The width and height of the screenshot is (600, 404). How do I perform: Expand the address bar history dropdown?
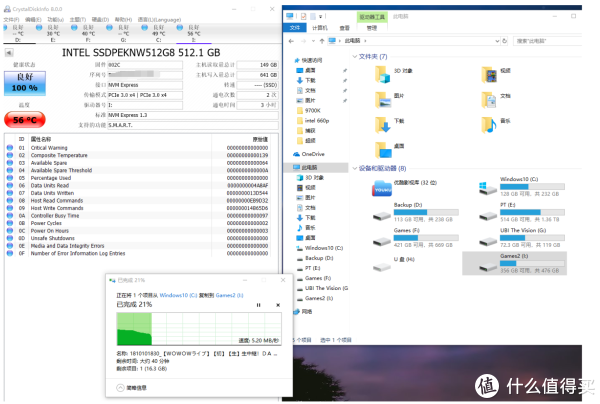tap(497, 41)
